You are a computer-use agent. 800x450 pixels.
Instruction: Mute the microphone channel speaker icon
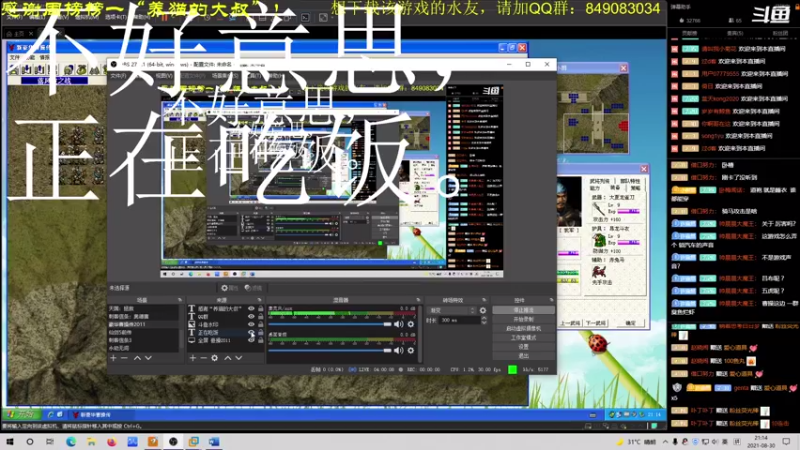pos(398,324)
